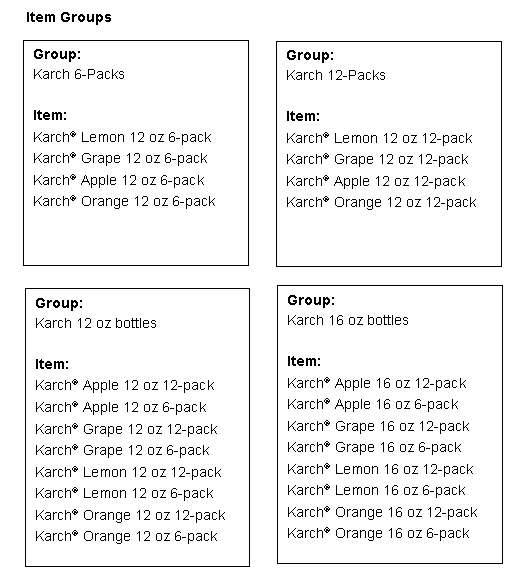
Task: Click Karch Apple 12 oz 12-pack in 12-Packs group
Action: (376, 182)
